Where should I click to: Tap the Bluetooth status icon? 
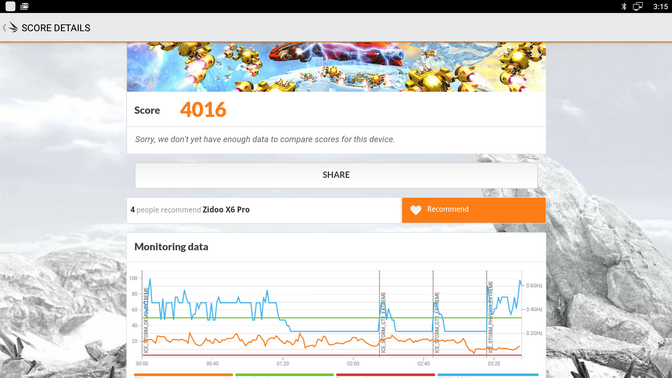pos(624,6)
